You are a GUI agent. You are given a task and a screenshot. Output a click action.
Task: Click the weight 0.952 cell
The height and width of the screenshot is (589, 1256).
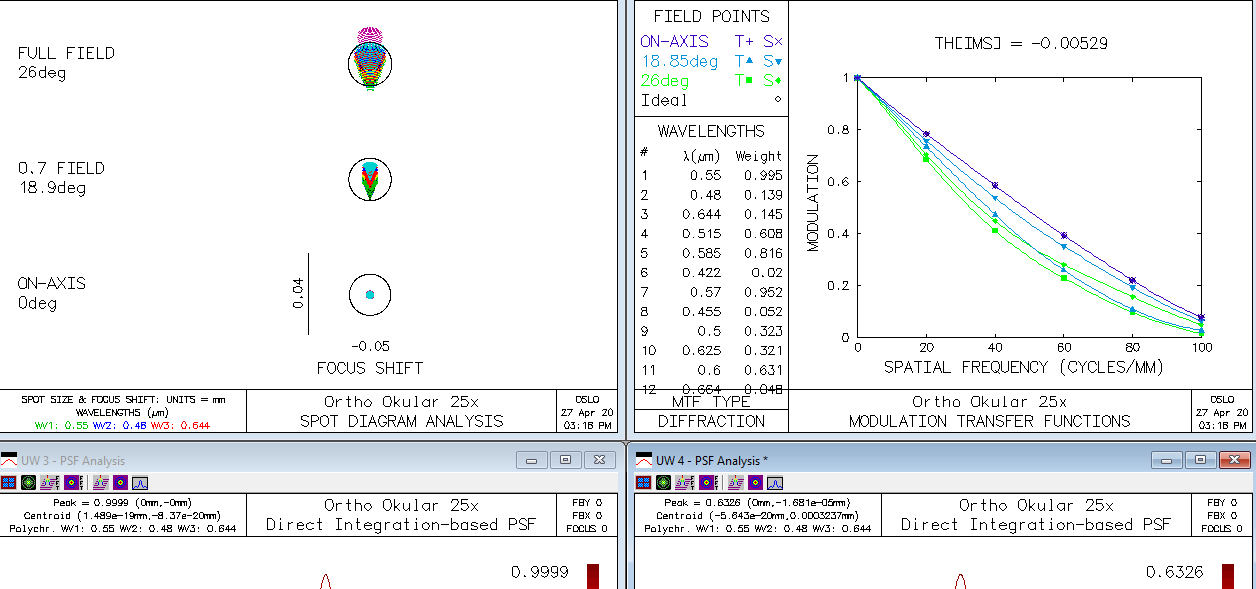click(x=763, y=292)
